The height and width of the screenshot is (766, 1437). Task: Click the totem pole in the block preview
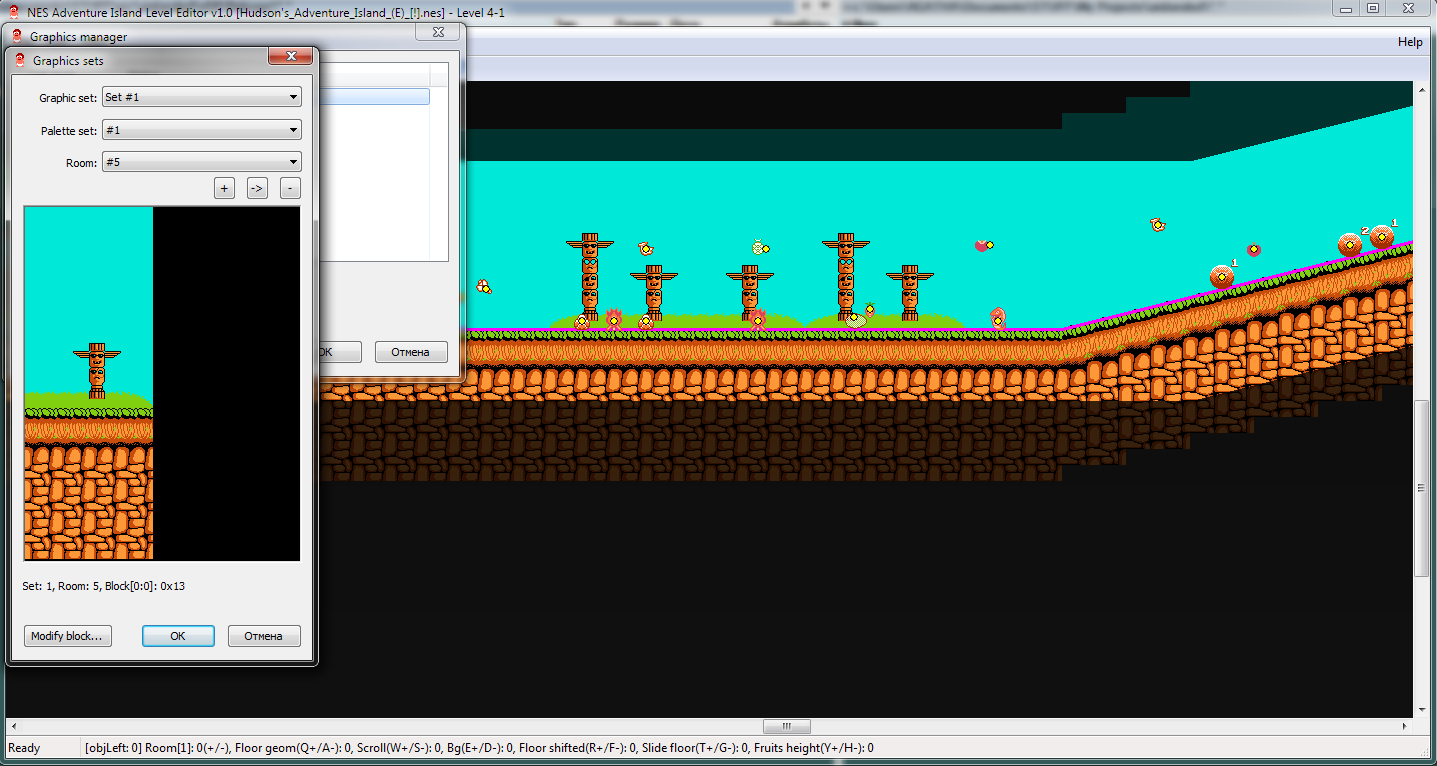[x=97, y=370]
